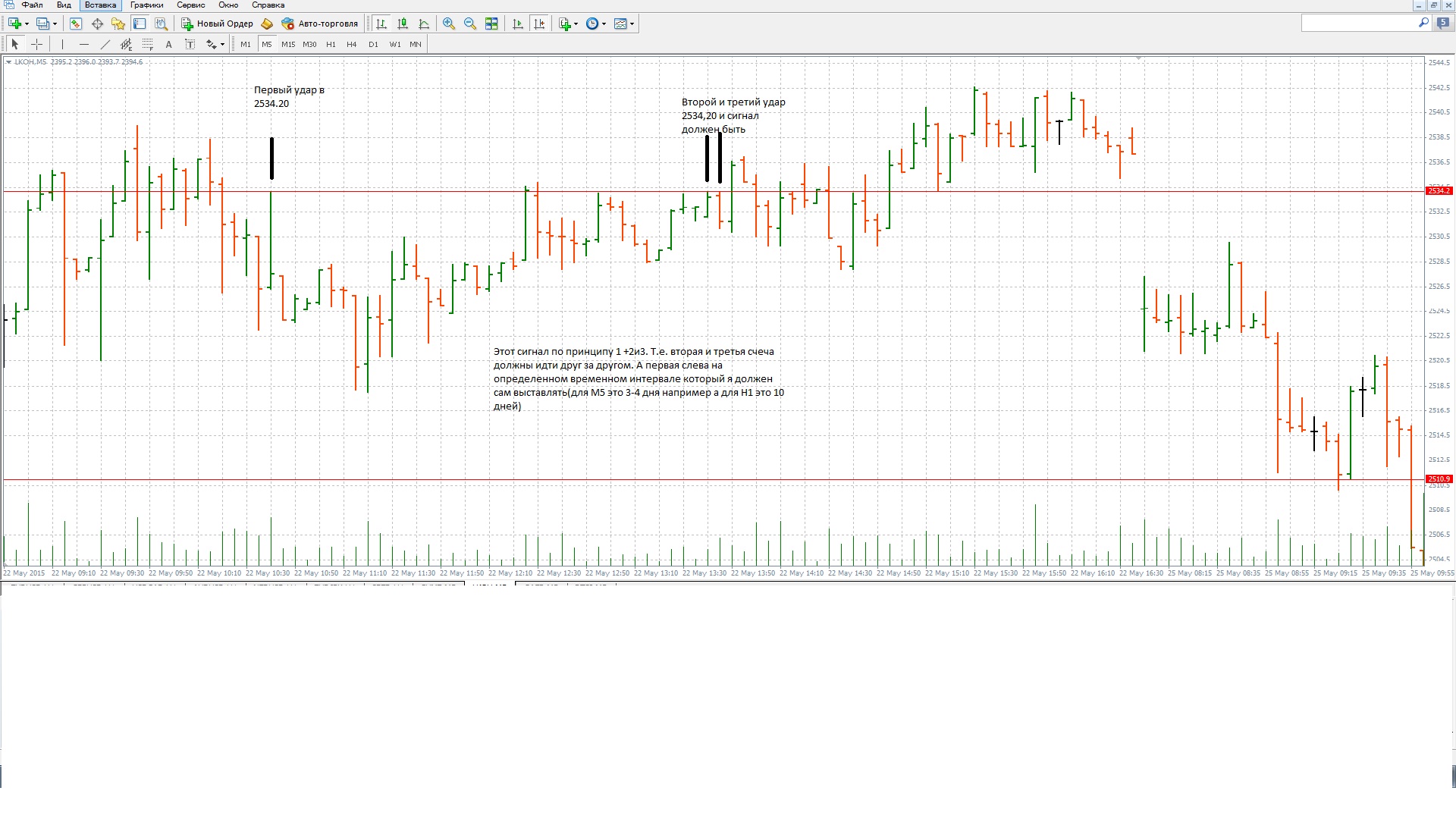Open the Profiles icon in toolbar

pos(42,24)
